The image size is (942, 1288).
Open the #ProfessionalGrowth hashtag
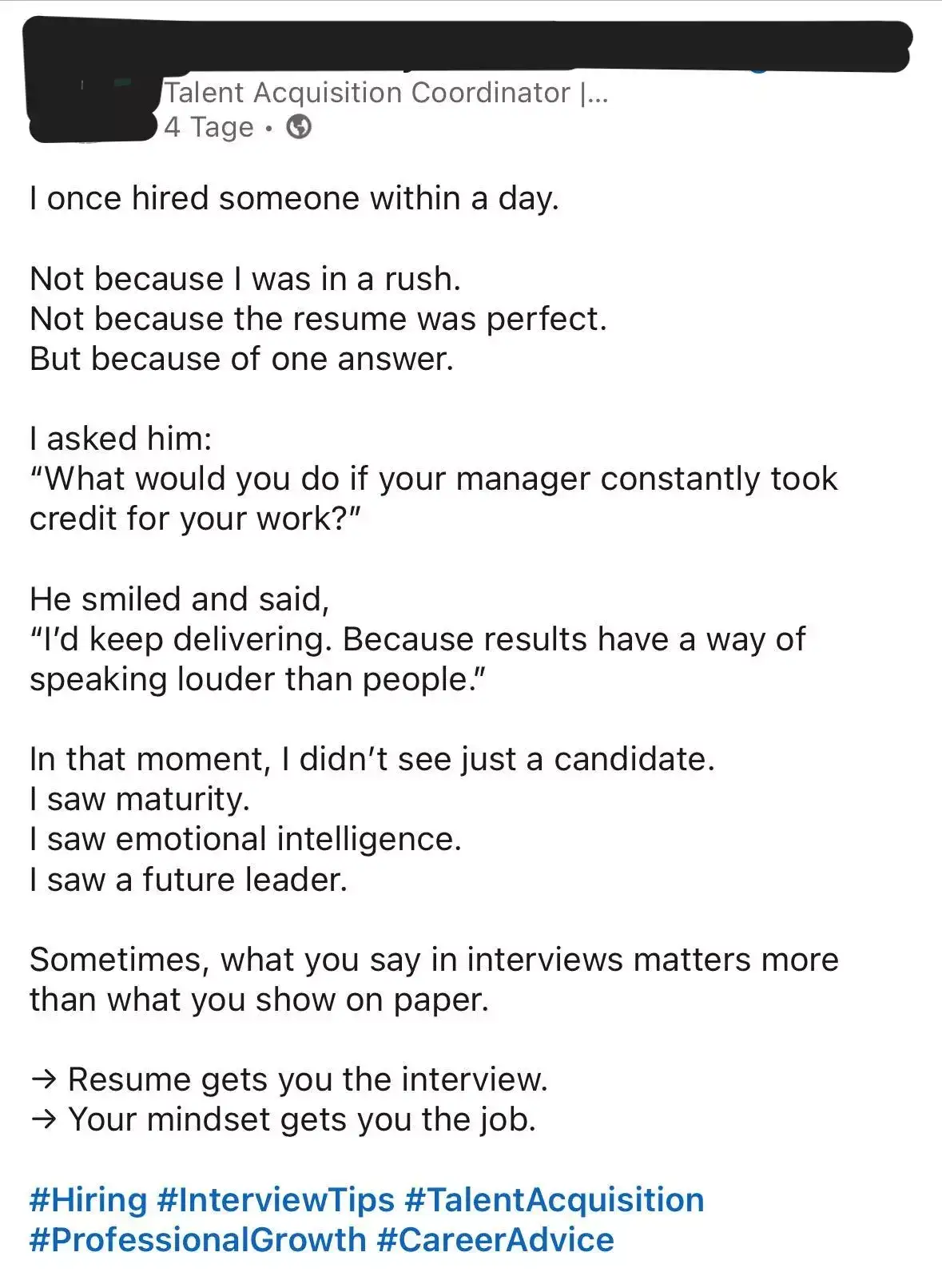(x=197, y=1240)
